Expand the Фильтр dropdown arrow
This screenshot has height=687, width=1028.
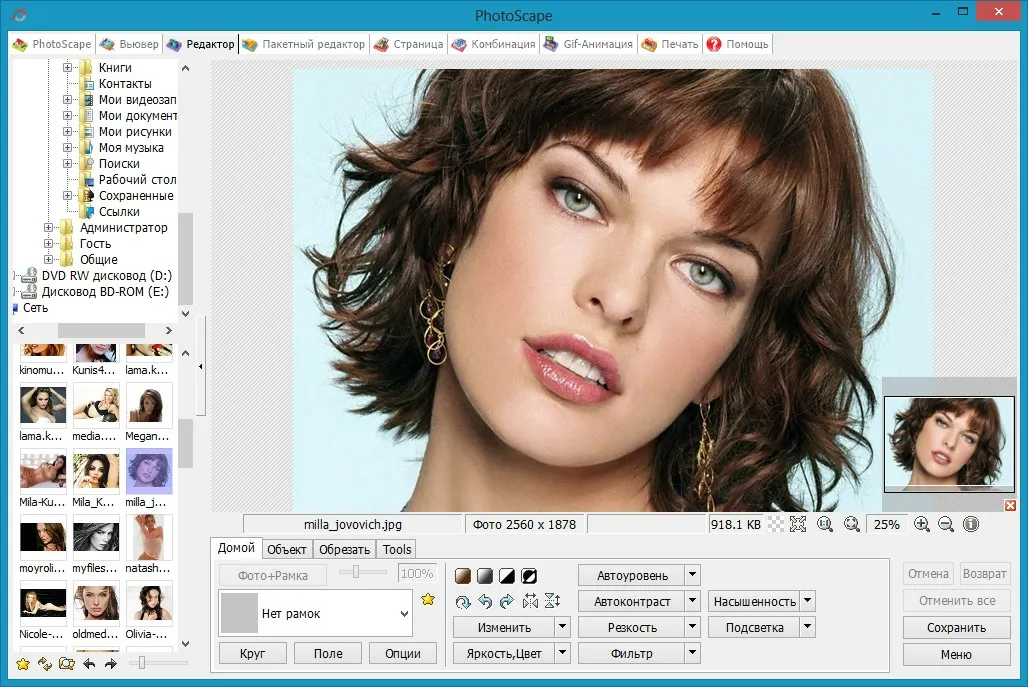click(692, 653)
